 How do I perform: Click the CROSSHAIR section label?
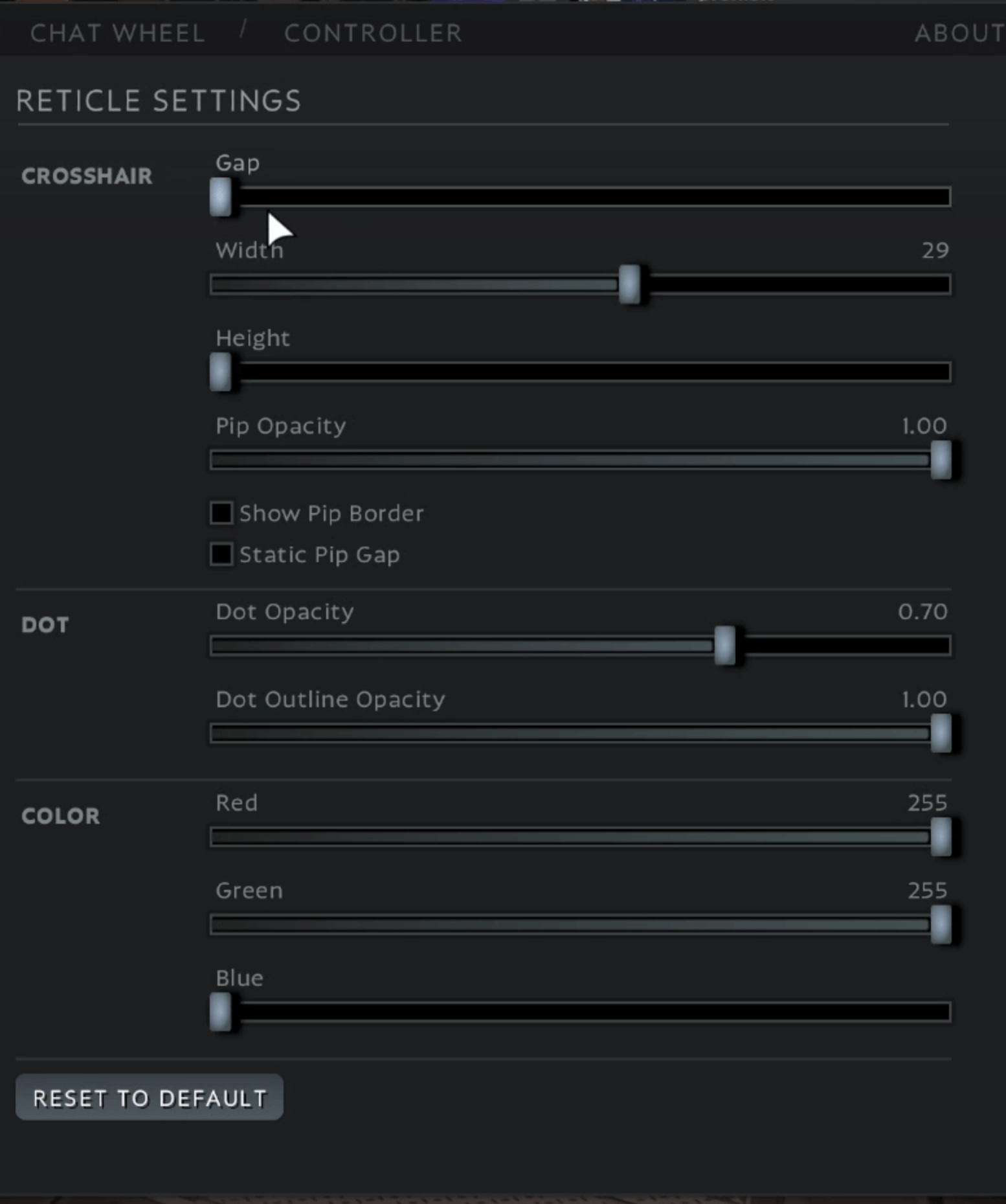coord(86,176)
